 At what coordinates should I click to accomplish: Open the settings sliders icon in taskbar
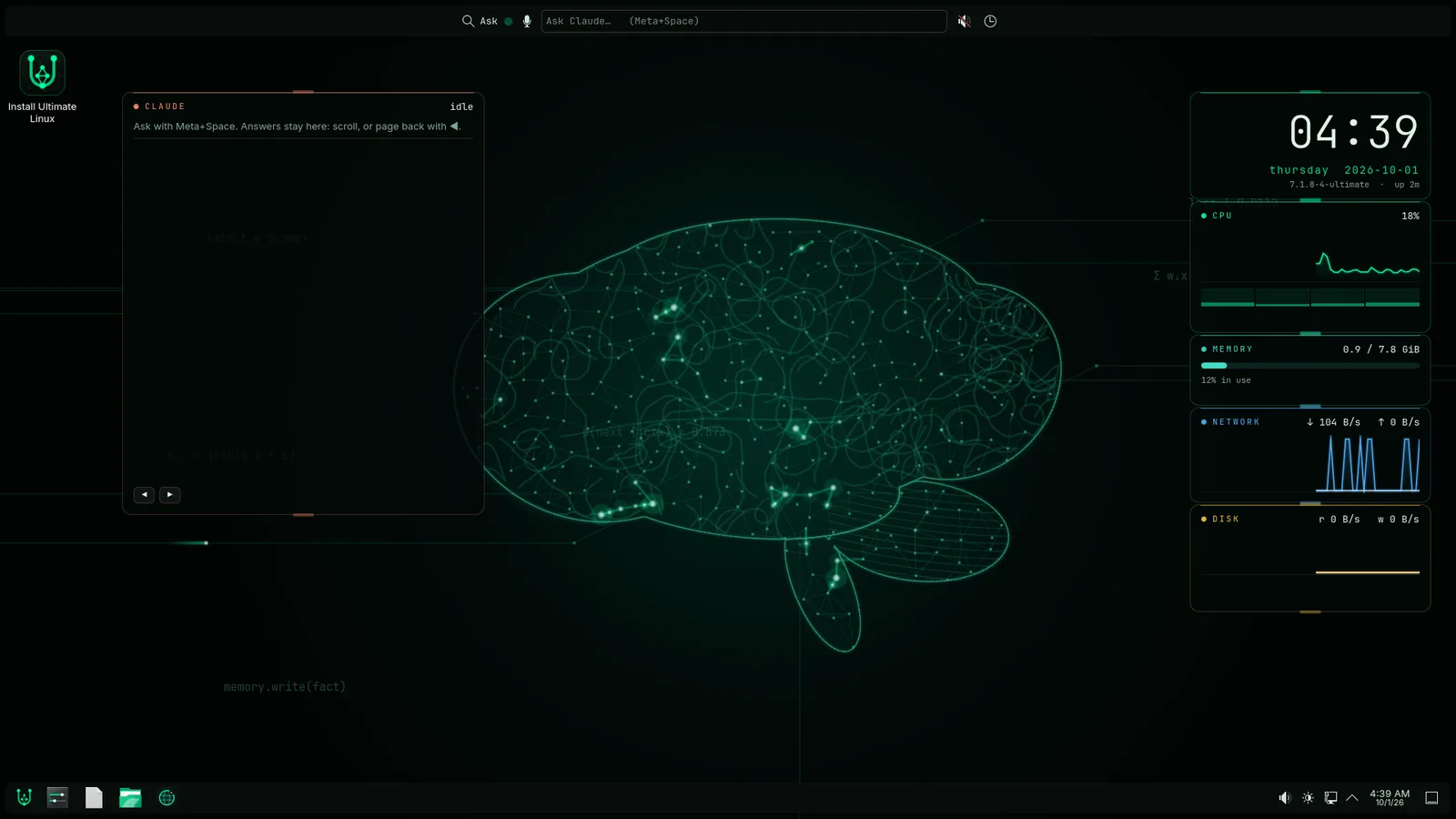point(57,798)
